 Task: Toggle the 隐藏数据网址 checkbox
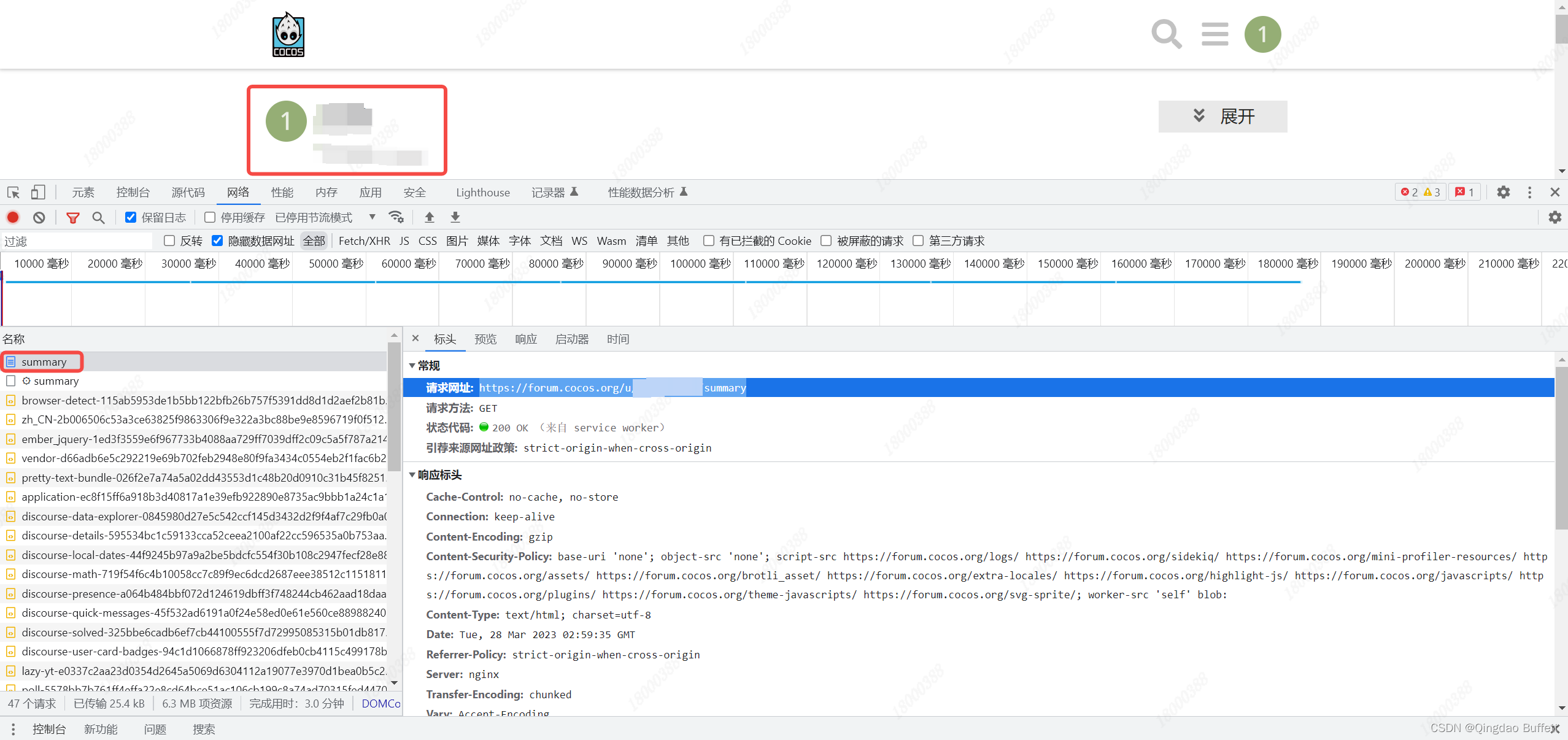pos(217,241)
